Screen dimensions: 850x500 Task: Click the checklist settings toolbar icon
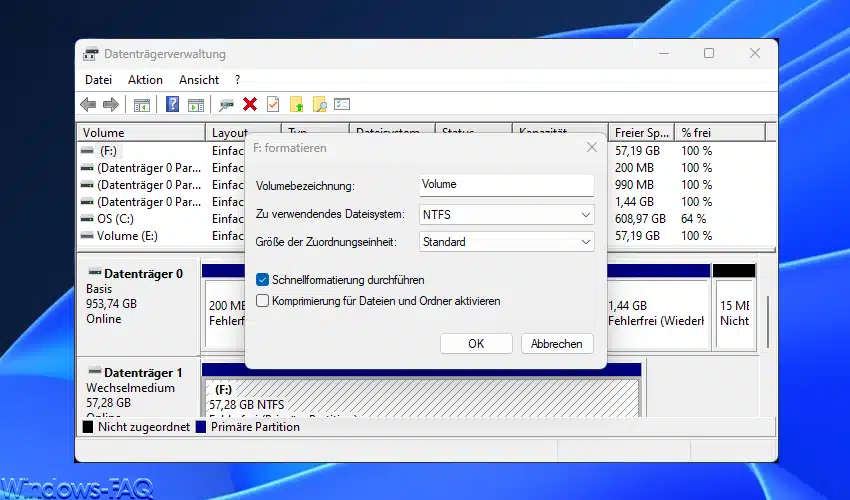[x=342, y=104]
